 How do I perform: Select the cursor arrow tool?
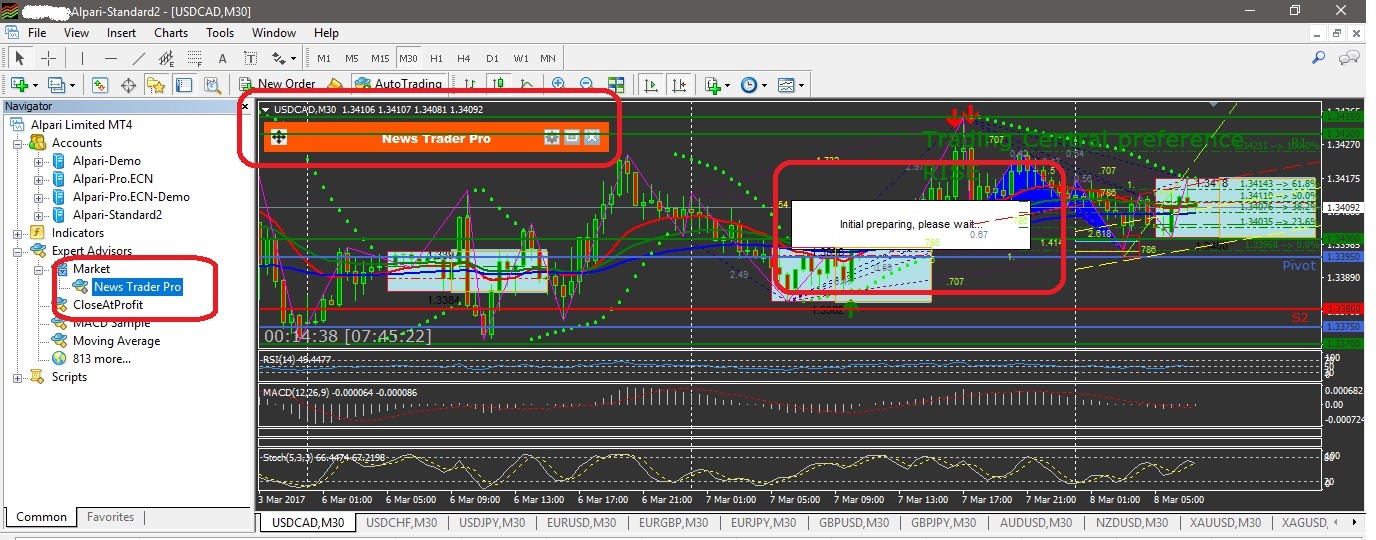pyautogui.click(x=19, y=58)
